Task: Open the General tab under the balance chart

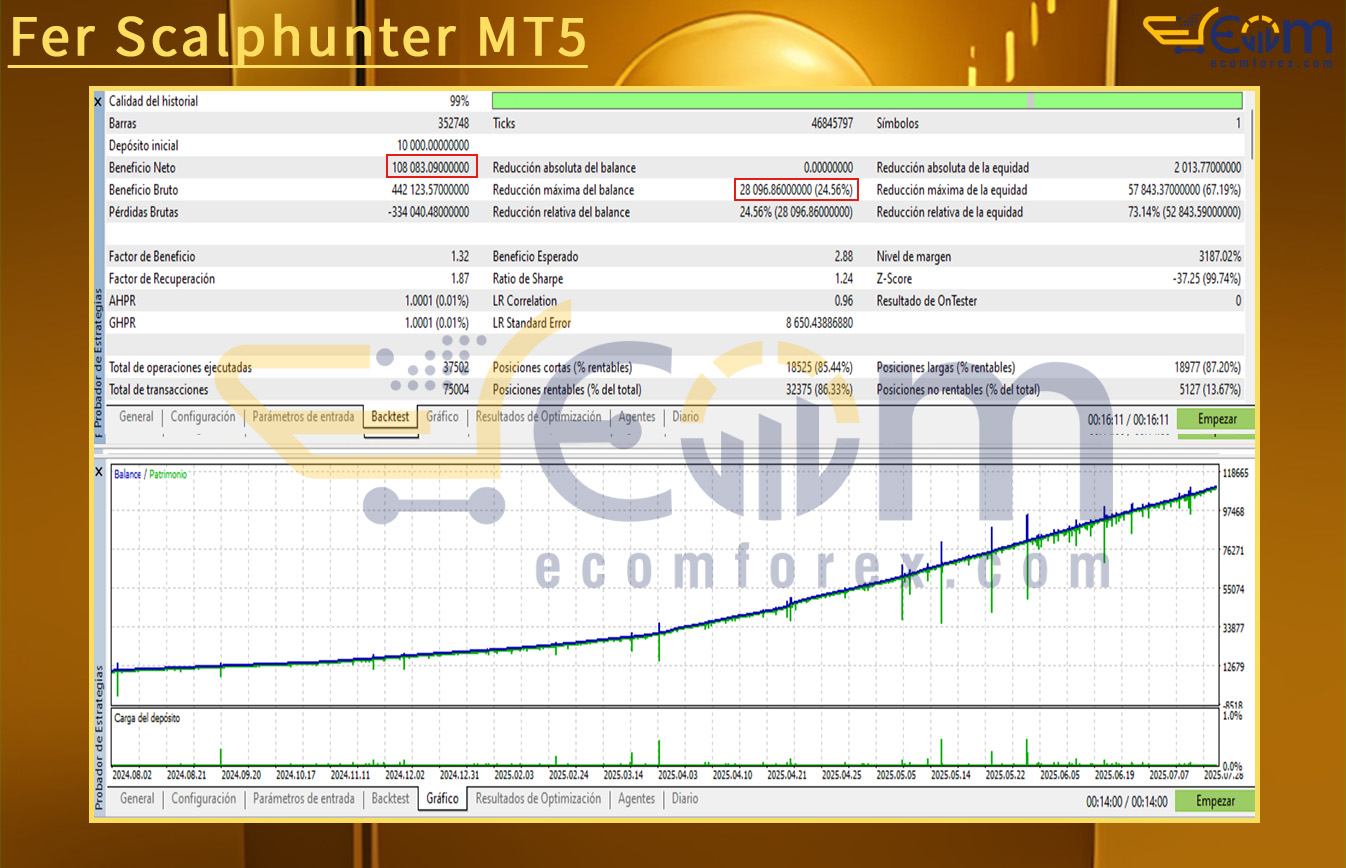Action: [x=137, y=799]
